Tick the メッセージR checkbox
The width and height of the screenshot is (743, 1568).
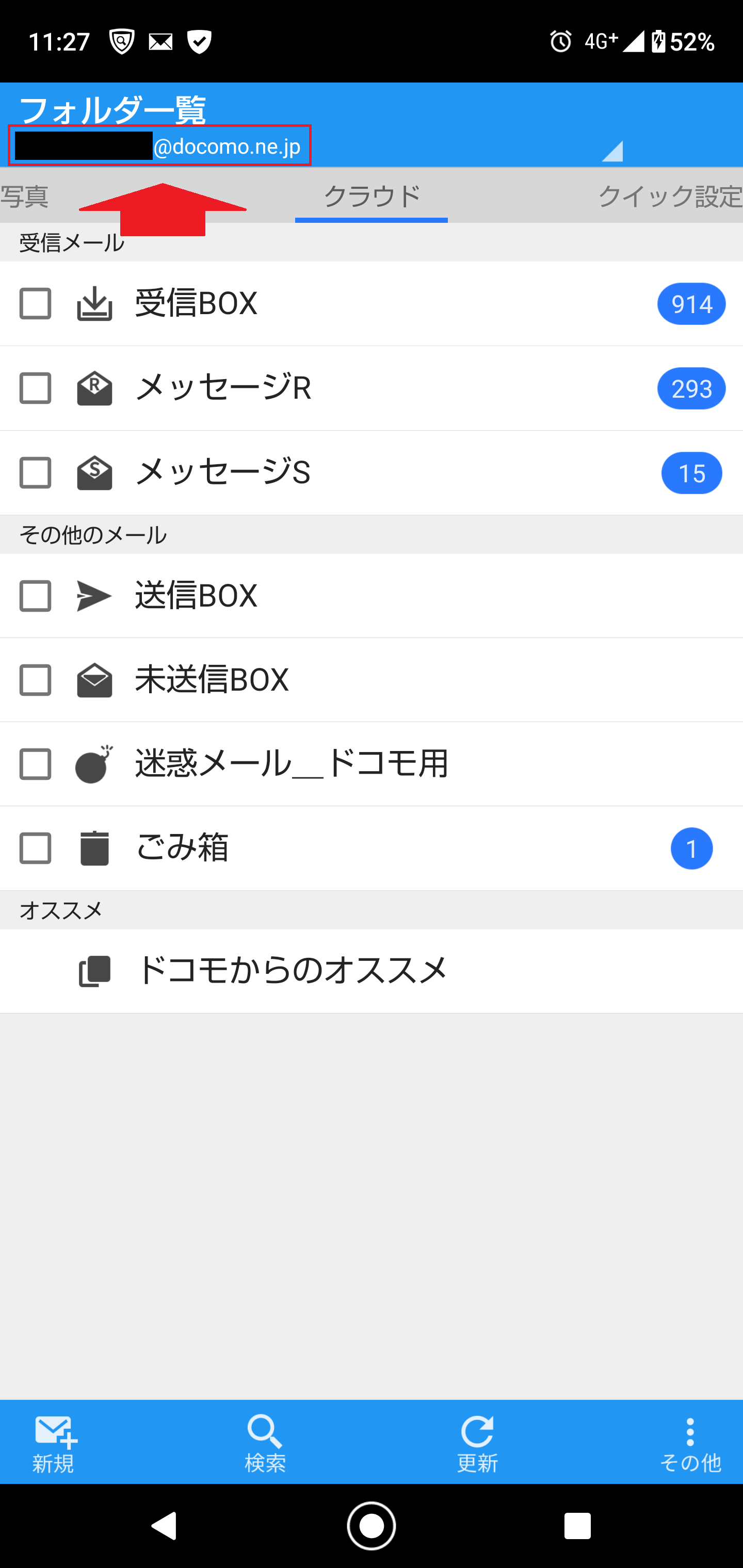point(35,388)
